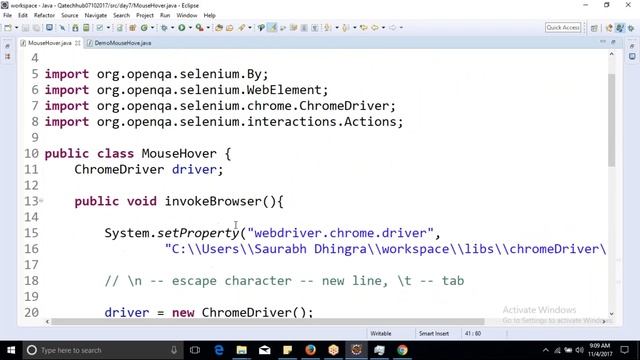Open Firefox from the taskbar

point(310,350)
